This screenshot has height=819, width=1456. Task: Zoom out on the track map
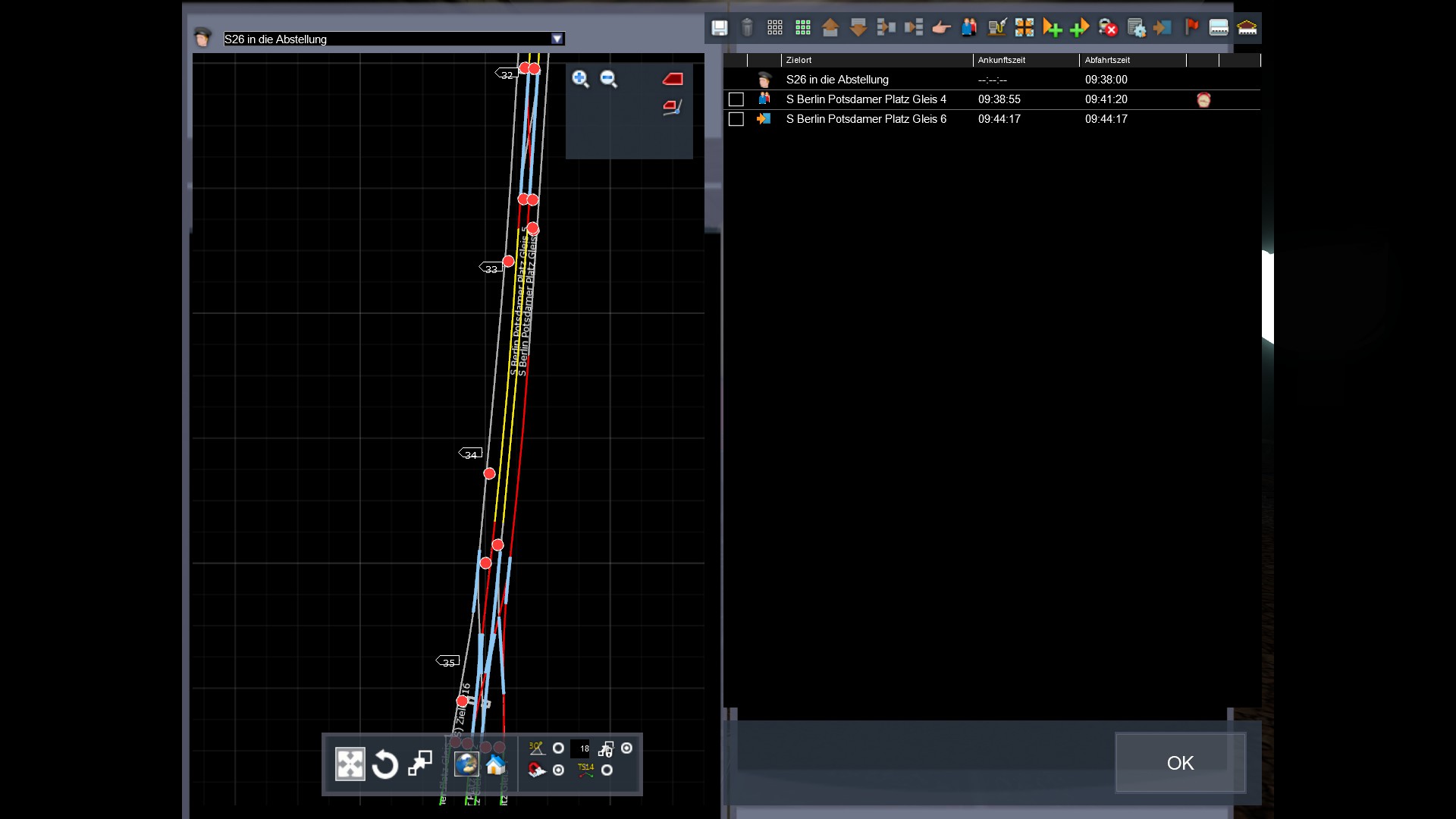coord(608,79)
